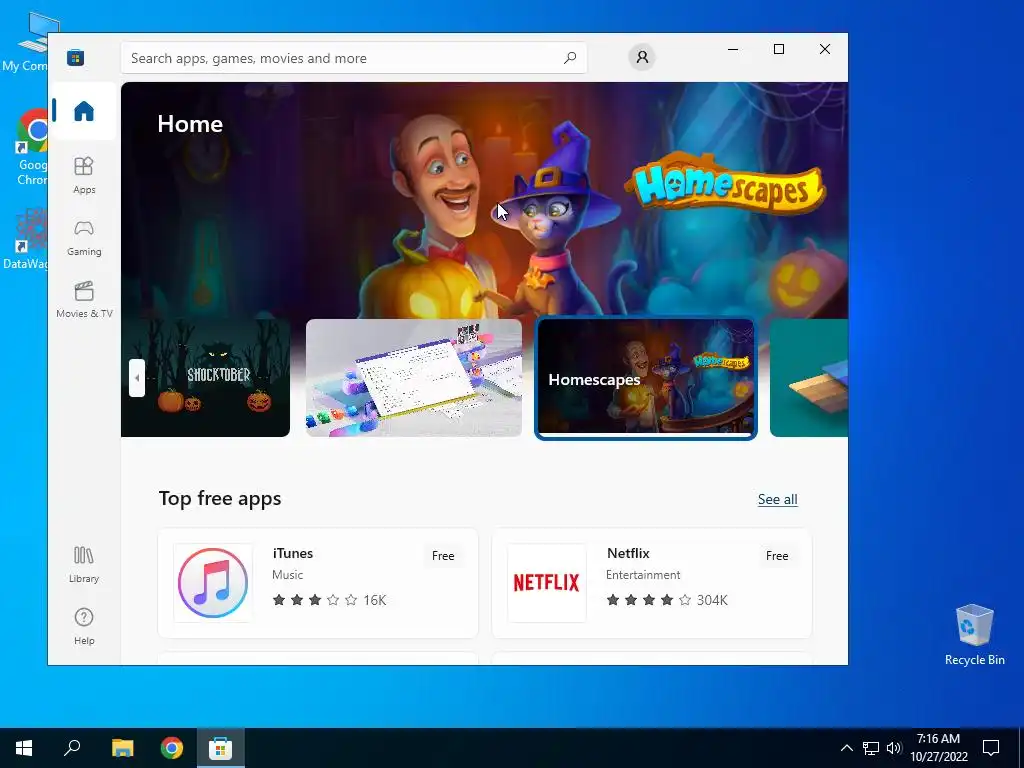Select the calendar app carousel thumbnail
Viewport: 1024px width, 768px height.
pyautogui.click(x=413, y=377)
